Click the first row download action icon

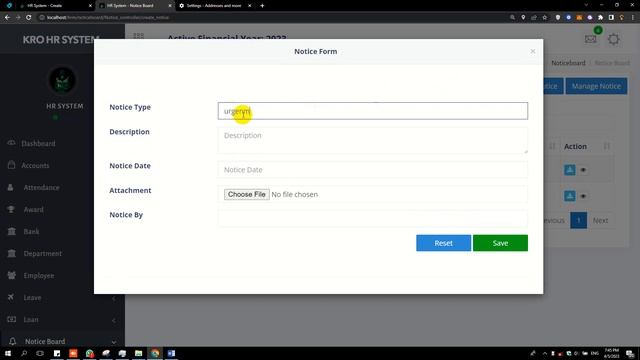coord(569,170)
